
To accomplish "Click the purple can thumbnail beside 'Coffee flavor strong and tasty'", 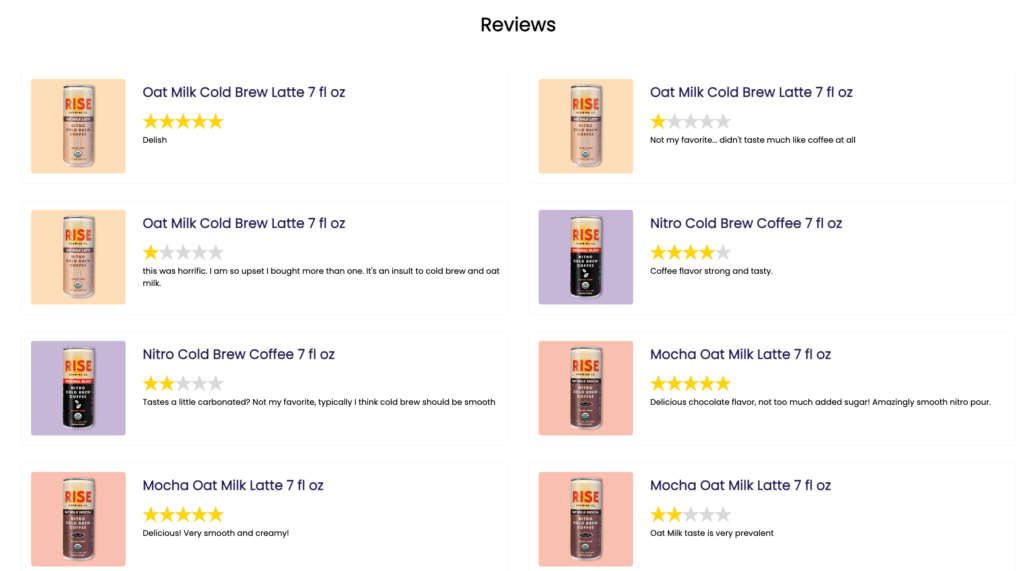I will point(585,257).
